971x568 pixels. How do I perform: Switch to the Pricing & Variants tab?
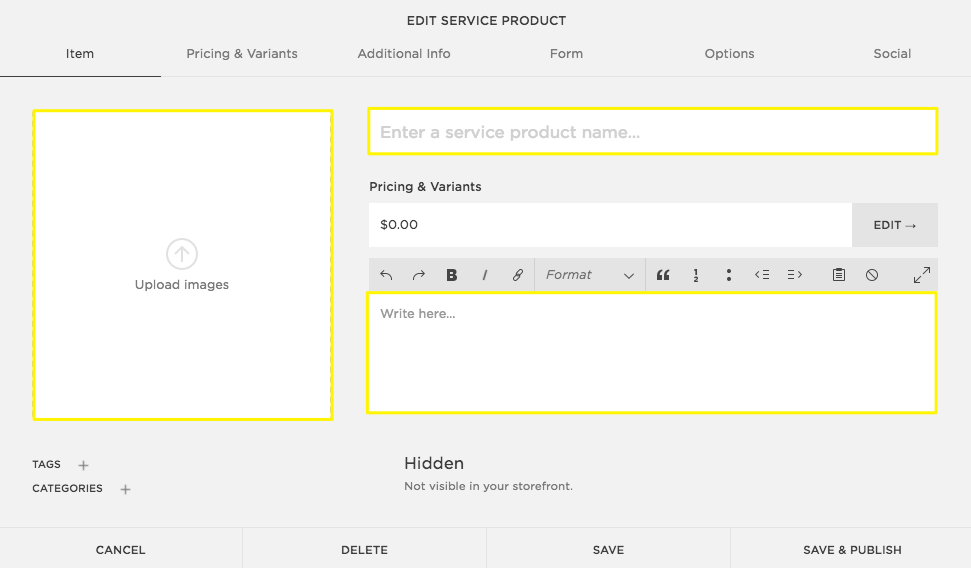(x=242, y=54)
